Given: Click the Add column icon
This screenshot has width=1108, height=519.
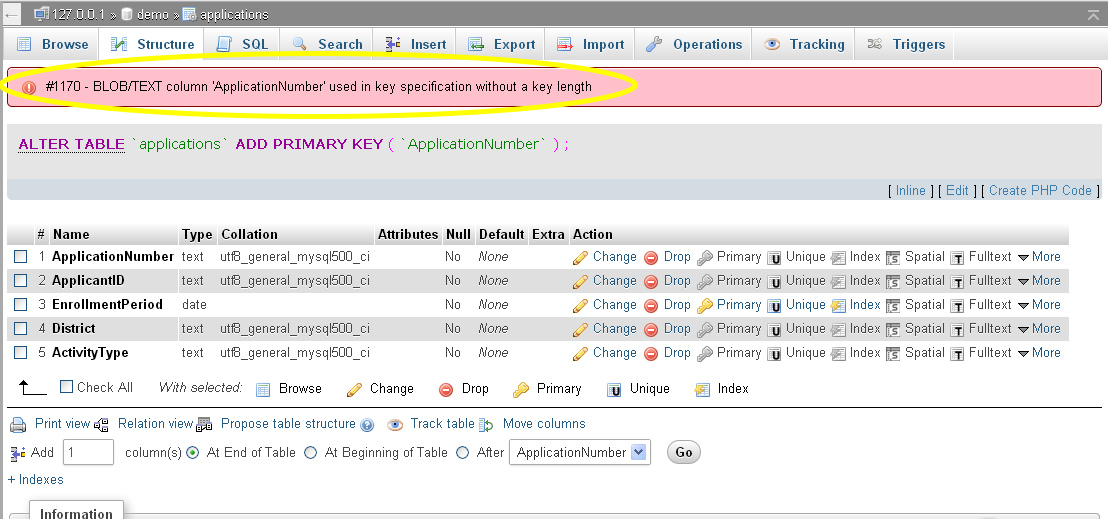Looking at the screenshot, I should (x=18, y=453).
